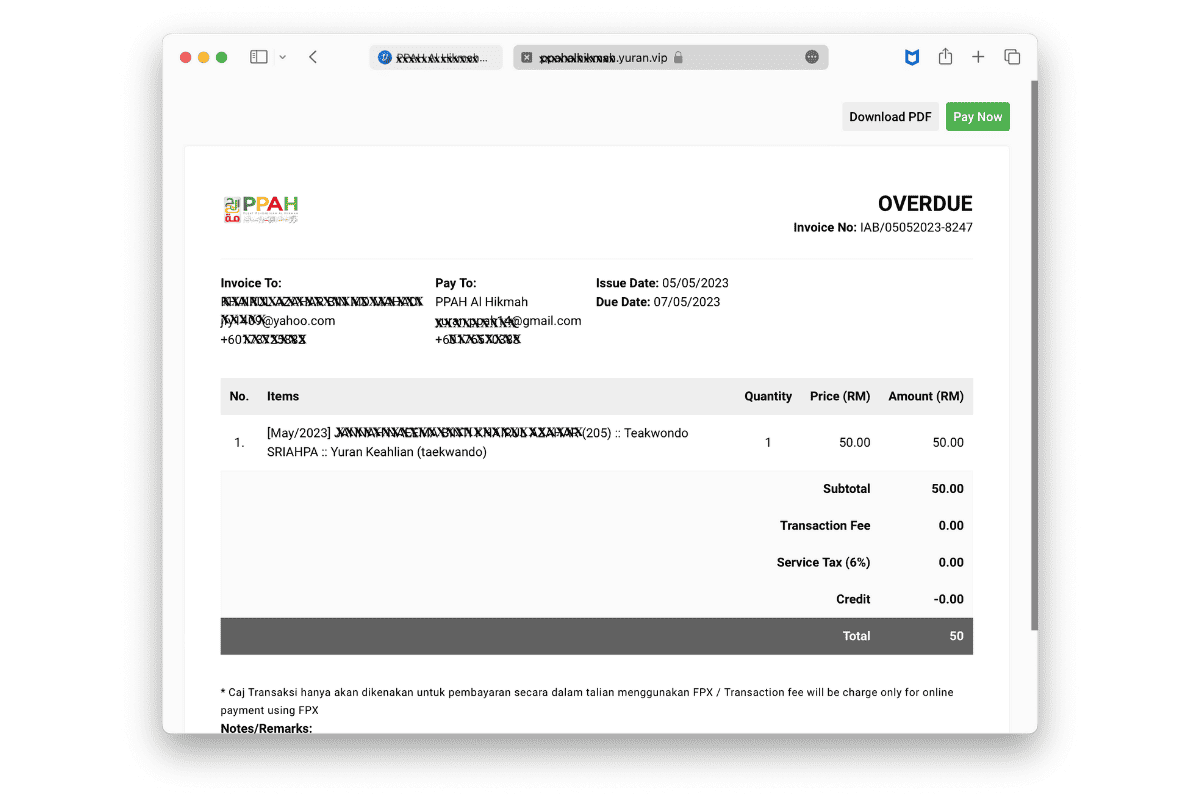Click the Amount (RM) column header
This screenshot has height=800, width=1200.
pyautogui.click(x=926, y=396)
